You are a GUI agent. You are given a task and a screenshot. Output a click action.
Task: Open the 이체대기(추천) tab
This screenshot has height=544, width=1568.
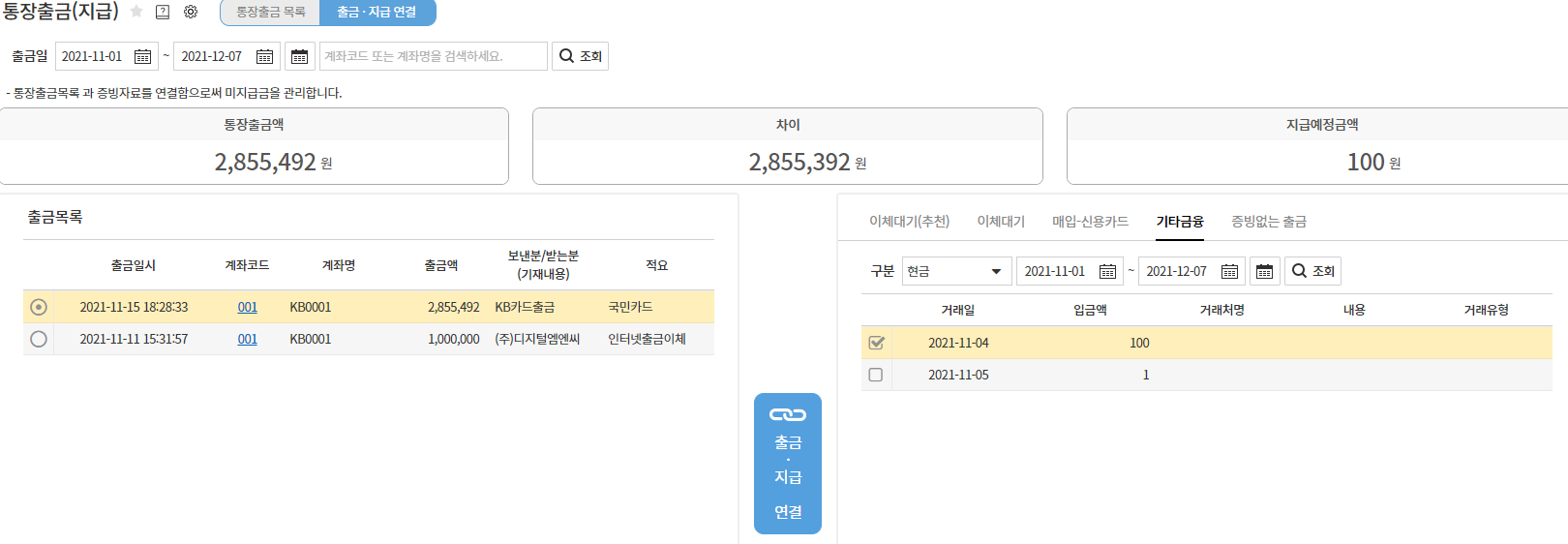pos(909,222)
